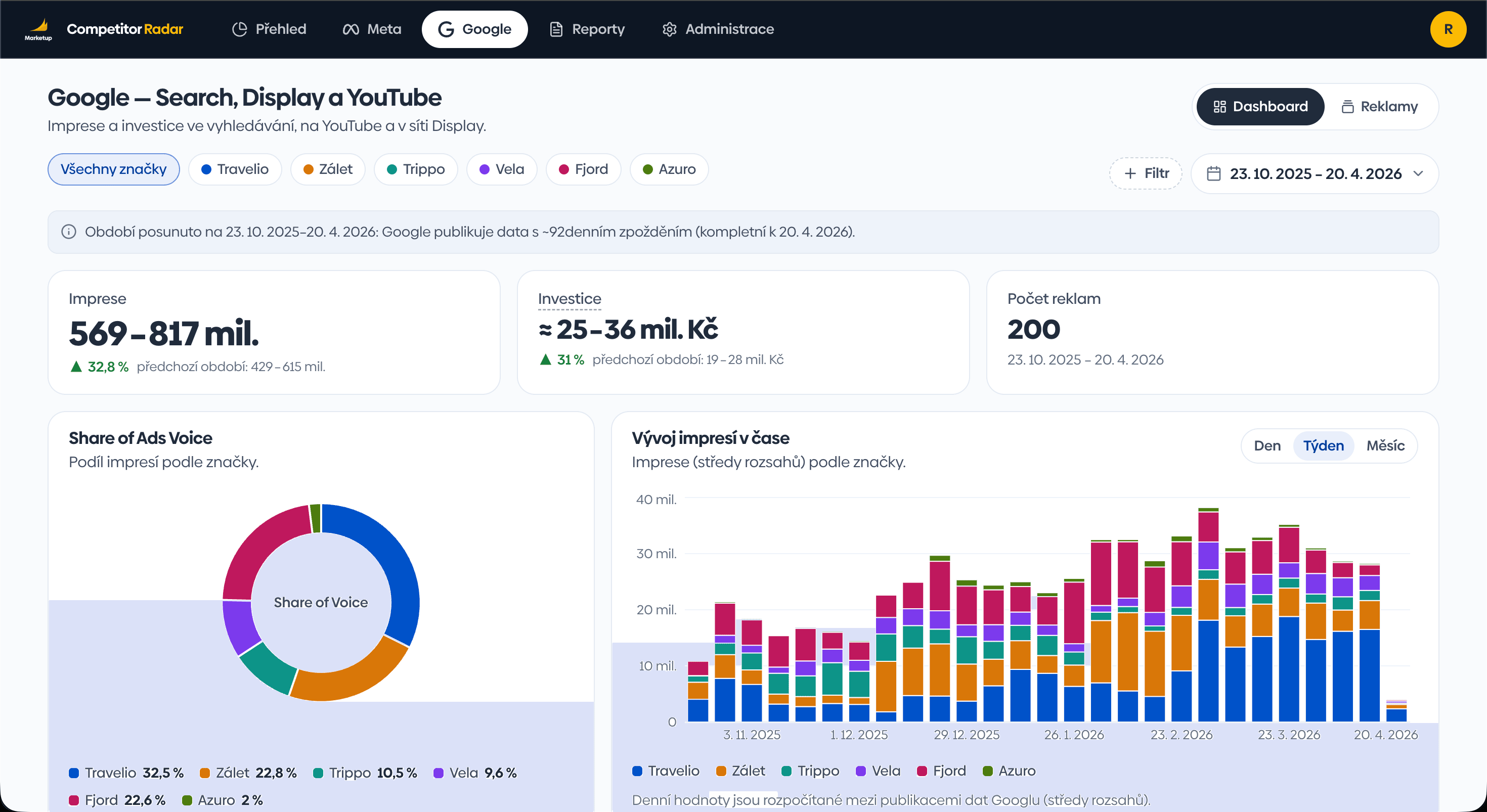The image size is (1487, 812).
Task: Click the approximately sign before 25–36 mil. Kč
Action: pyautogui.click(x=545, y=330)
